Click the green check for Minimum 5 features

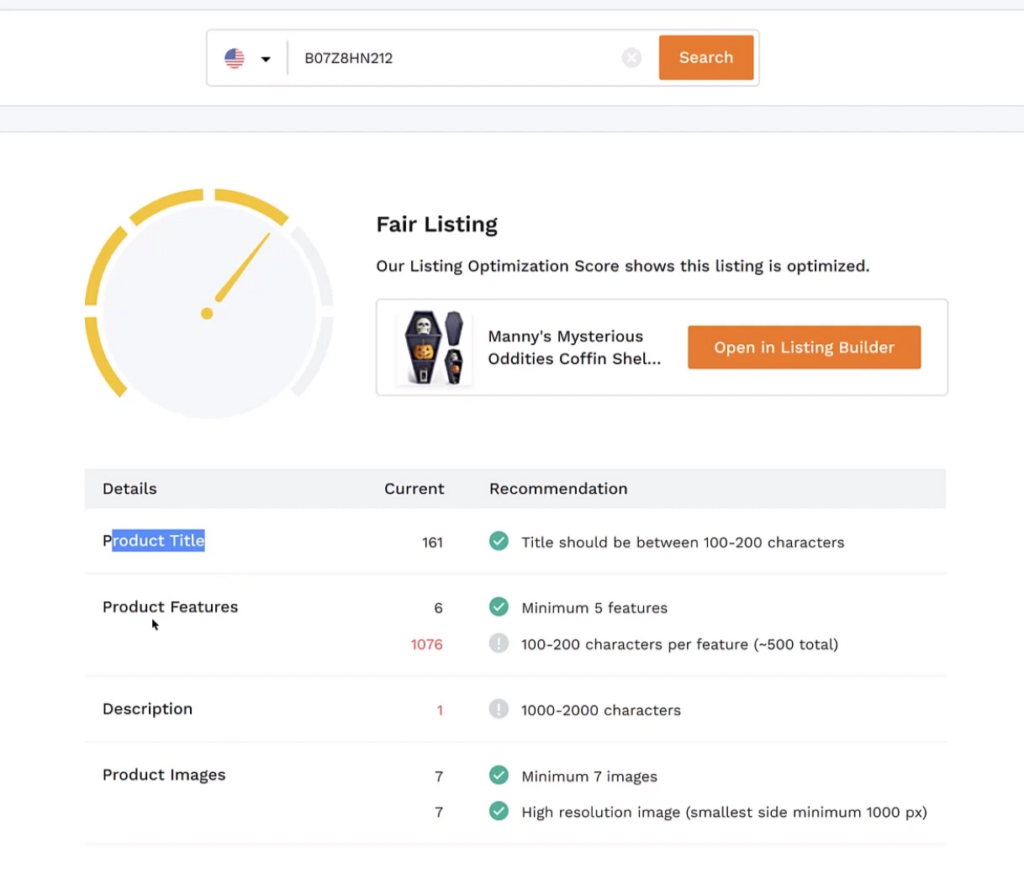point(498,607)
